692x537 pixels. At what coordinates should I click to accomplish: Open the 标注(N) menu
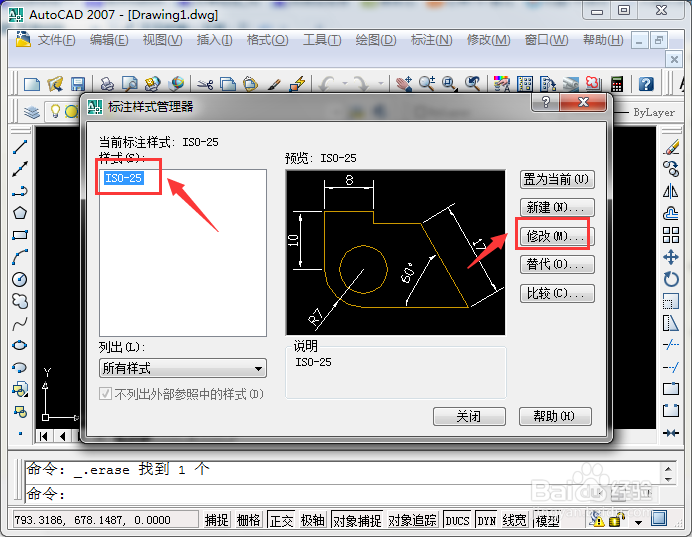(431, 40)
